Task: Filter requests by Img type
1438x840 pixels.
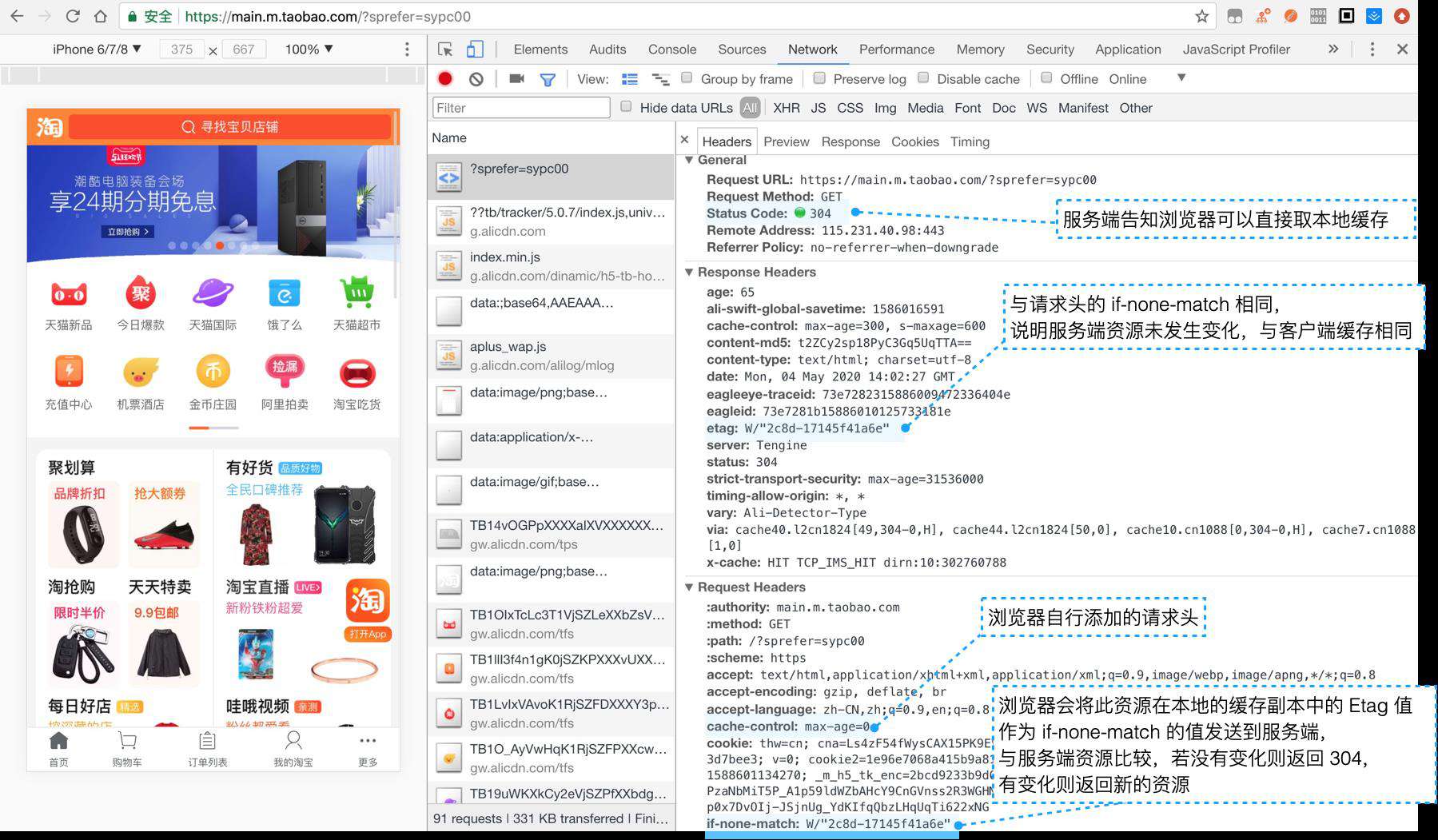Action: (x=885, y=108)
